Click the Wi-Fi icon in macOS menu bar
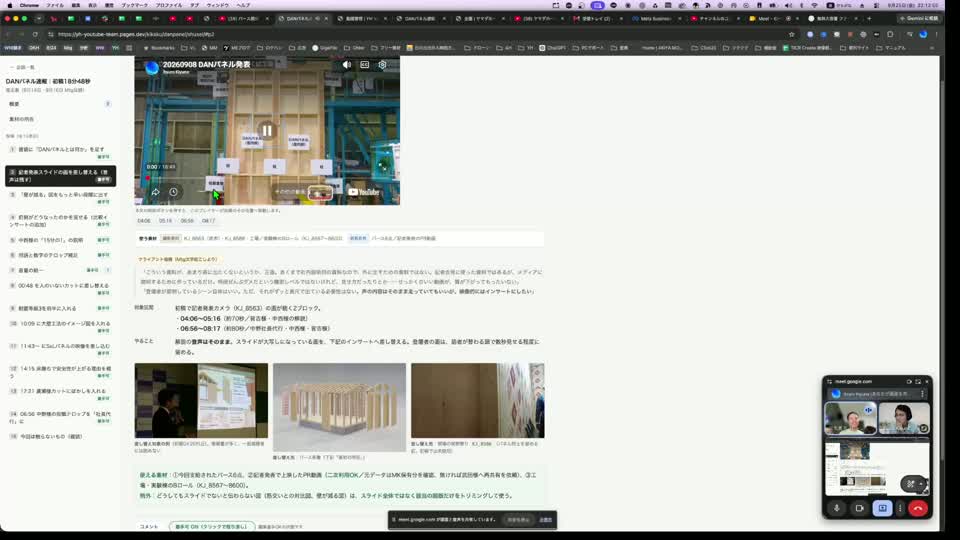Screen dimensions: 960x540 pyautogui.click(x=814, y=5)
